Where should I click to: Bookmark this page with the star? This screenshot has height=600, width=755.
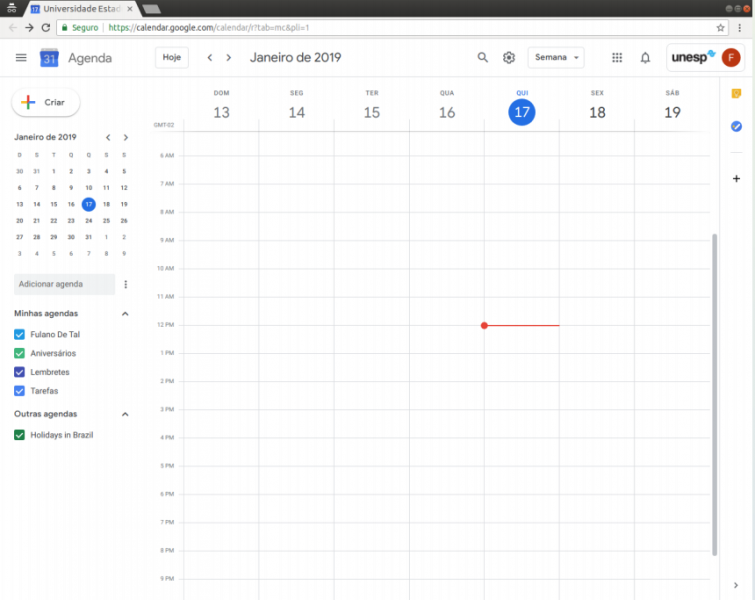pos(720,27)
